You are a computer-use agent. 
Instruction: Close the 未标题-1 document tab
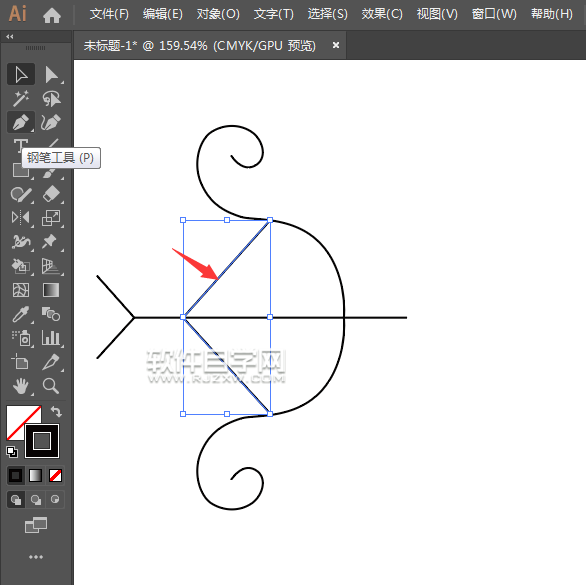pyautogui.click(x=336, y=45)
